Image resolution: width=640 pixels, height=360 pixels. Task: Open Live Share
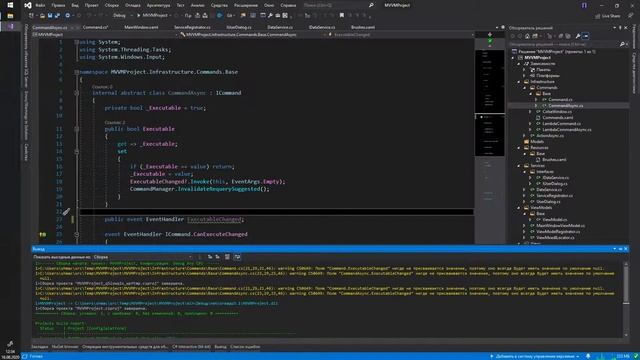coord(607,16)
